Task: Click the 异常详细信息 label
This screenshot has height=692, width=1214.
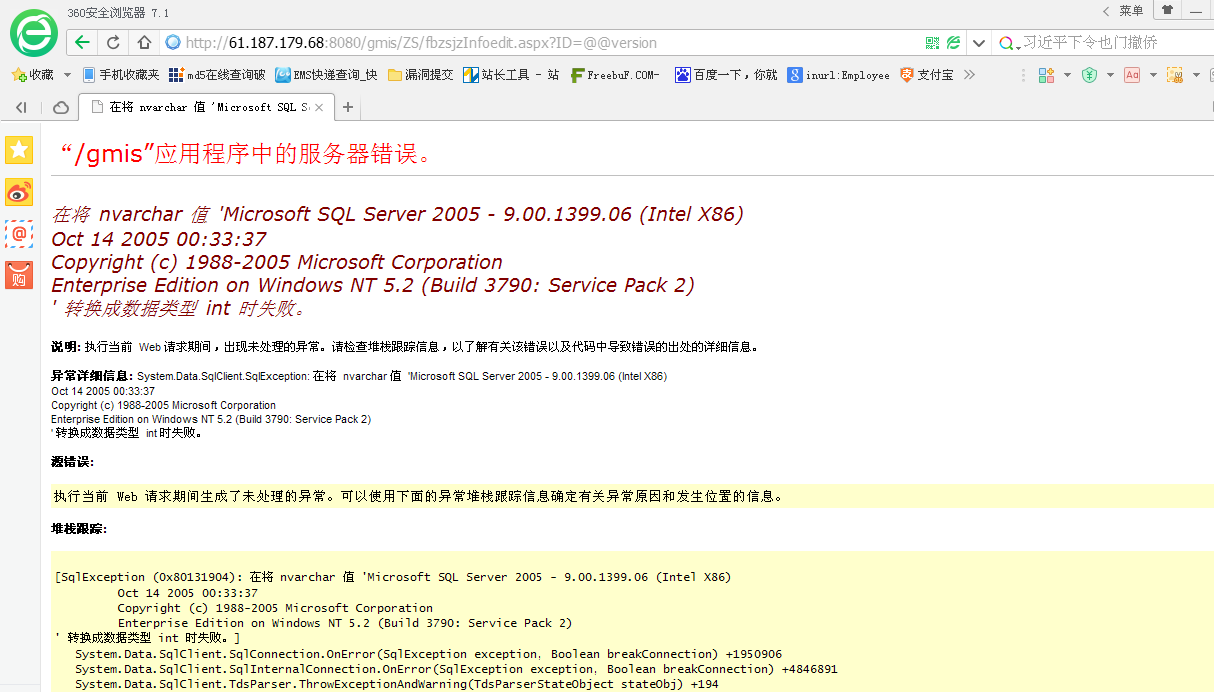Action: [x=92, y=376]
